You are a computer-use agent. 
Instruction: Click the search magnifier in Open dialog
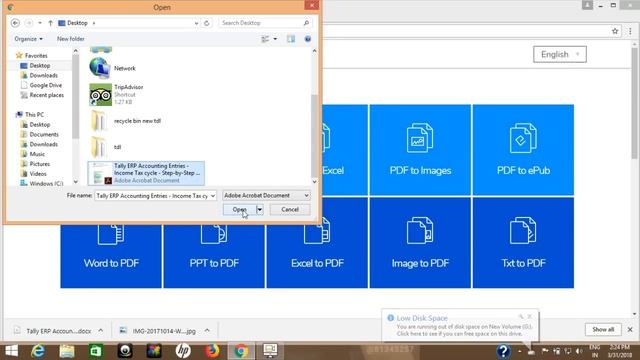306,23
